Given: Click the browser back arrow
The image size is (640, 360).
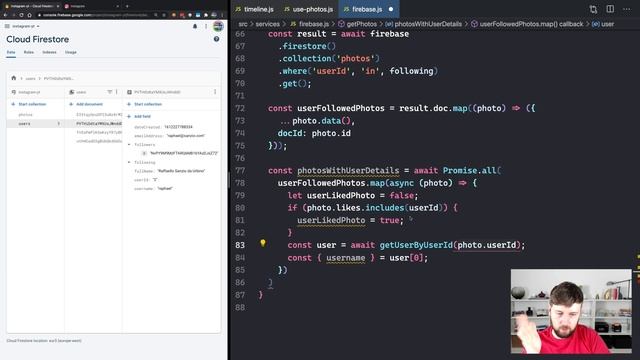Looking at the screenshot, I should tap(5, 15).
